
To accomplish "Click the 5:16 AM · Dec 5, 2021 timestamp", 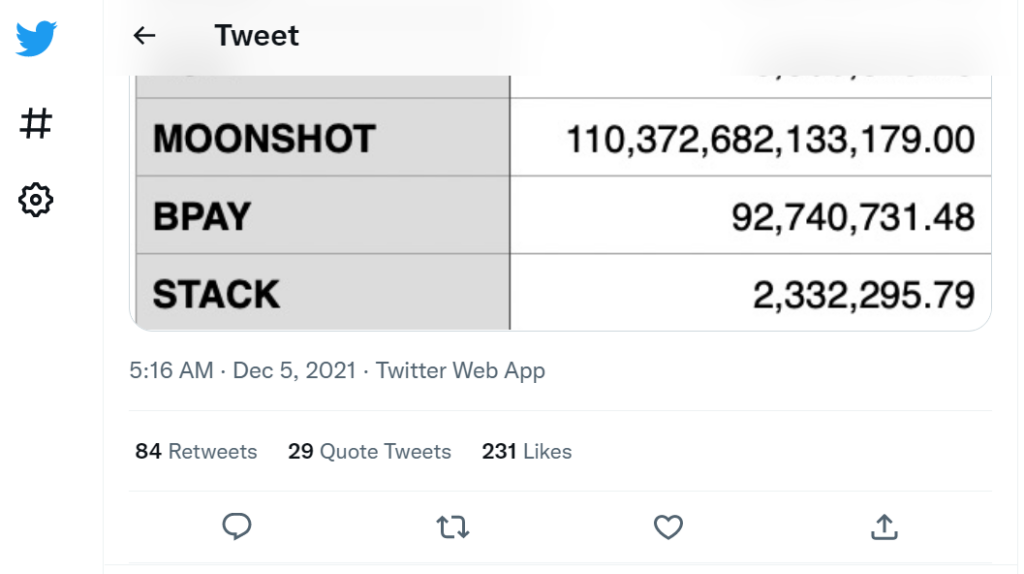I will pyautogui.click(x=242, y=370).
